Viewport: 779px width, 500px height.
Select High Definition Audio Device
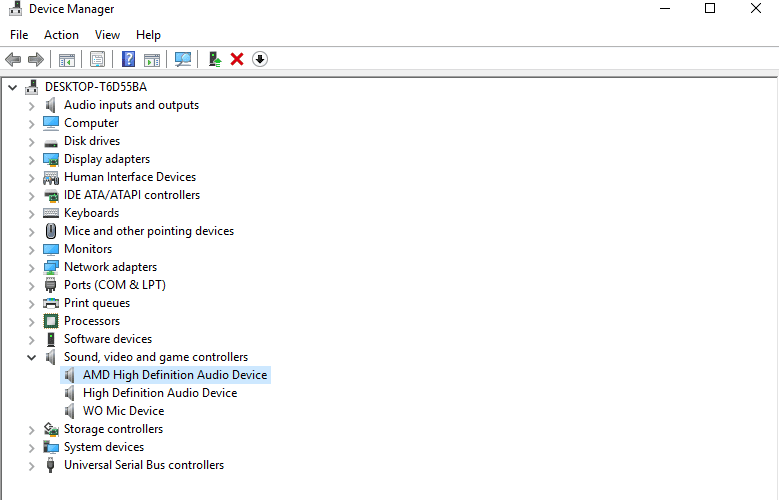tap(160, 393)
